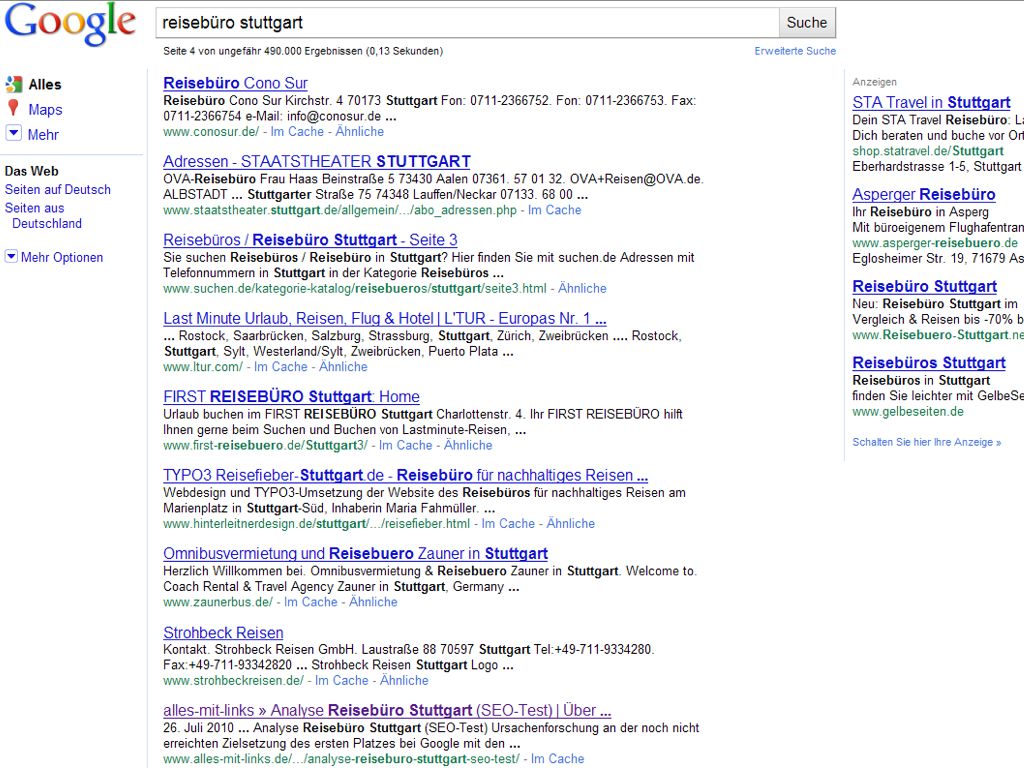Filter by Seiten auf Deutsch

coord(58,190)
